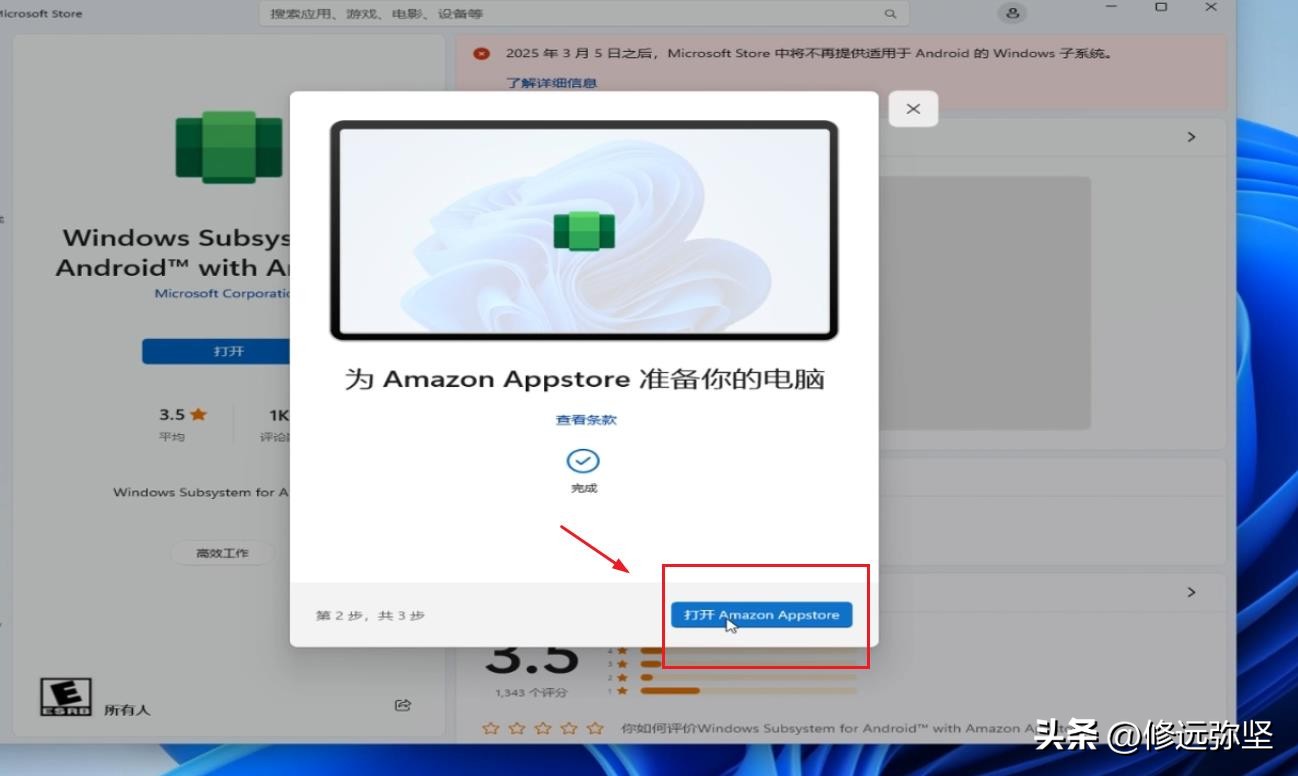Open Amazon Appstore via the blue dialog button
This screenshot has width=1298, height=776.
pos(761,615)
